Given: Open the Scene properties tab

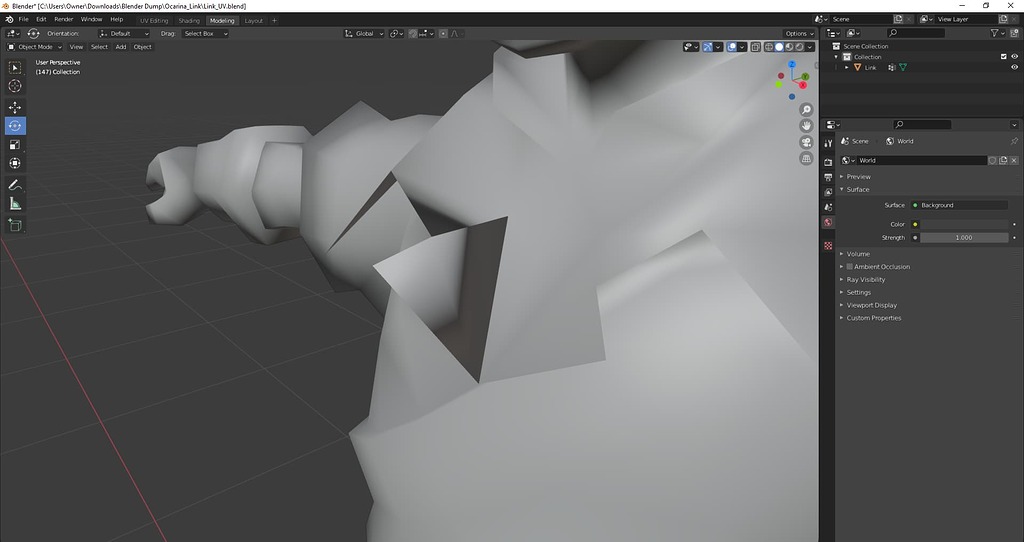Looking at the screenshot, I should [828, 207].
